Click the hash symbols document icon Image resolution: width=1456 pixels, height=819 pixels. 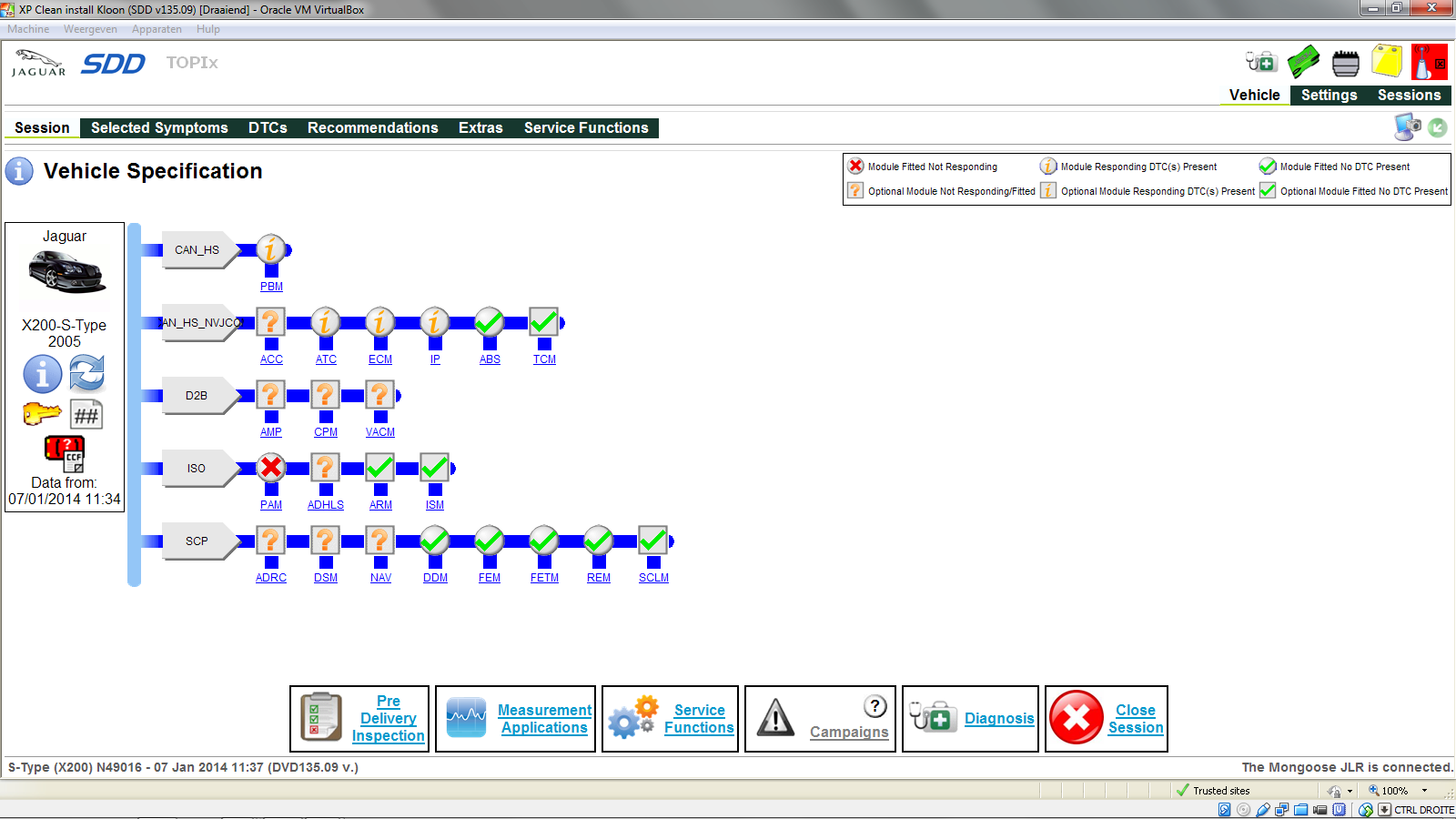pyautogui.click(x=86, y=415)
